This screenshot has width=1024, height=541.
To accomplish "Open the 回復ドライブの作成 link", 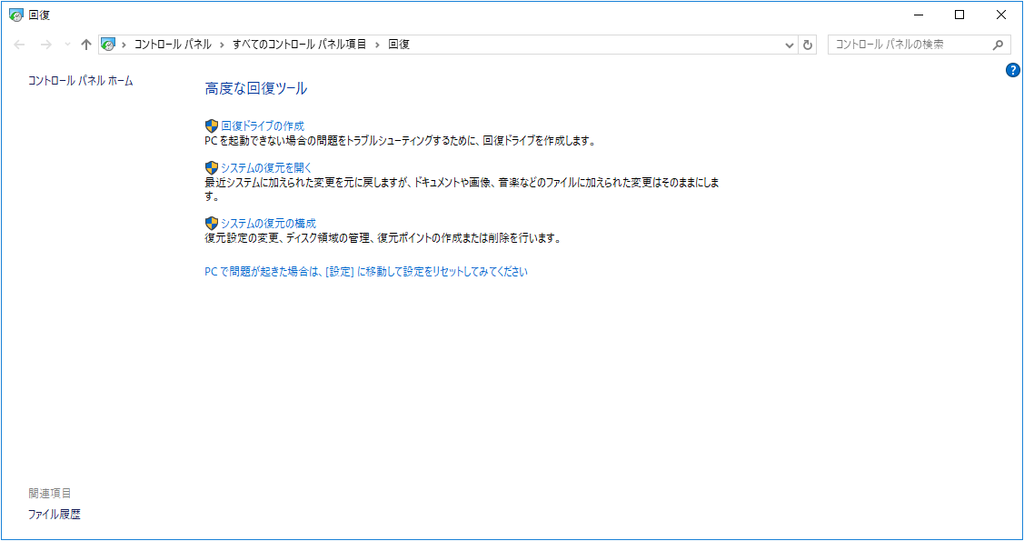I will click(263, 126).
